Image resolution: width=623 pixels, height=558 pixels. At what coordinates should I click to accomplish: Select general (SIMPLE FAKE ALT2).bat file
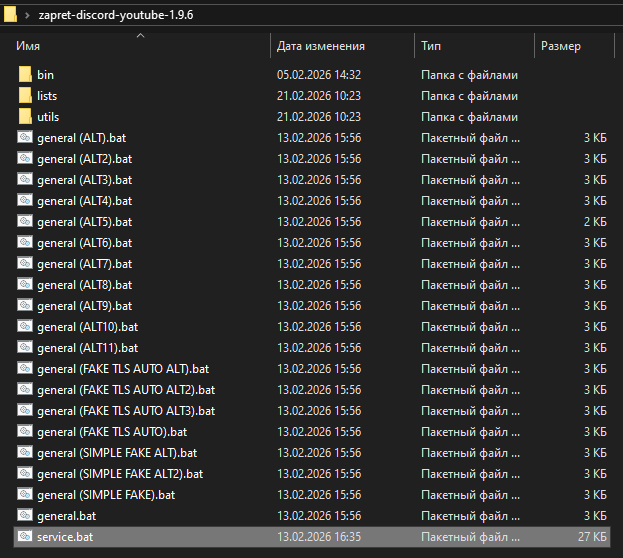click(x=120, y=474)
